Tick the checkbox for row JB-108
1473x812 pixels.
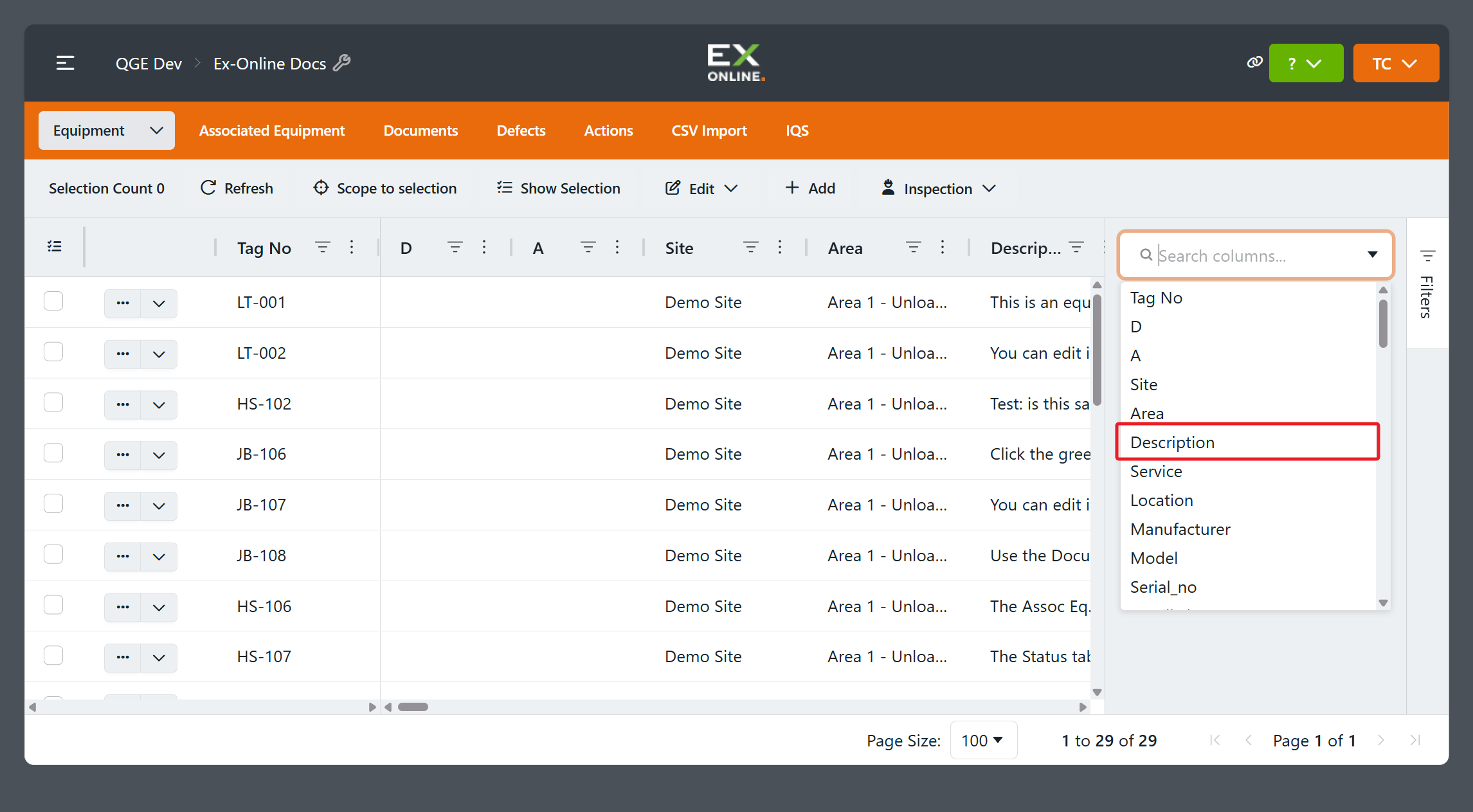coord(53,554)
